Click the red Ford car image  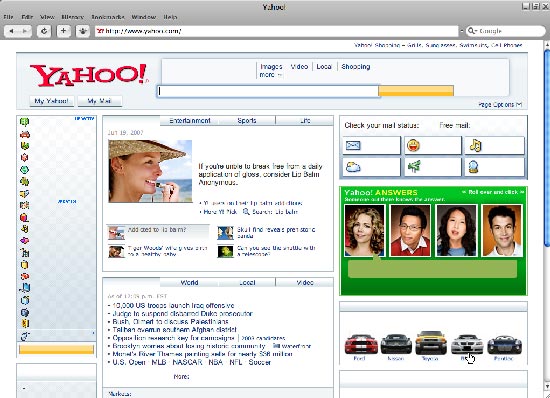(x=361, y=344)
